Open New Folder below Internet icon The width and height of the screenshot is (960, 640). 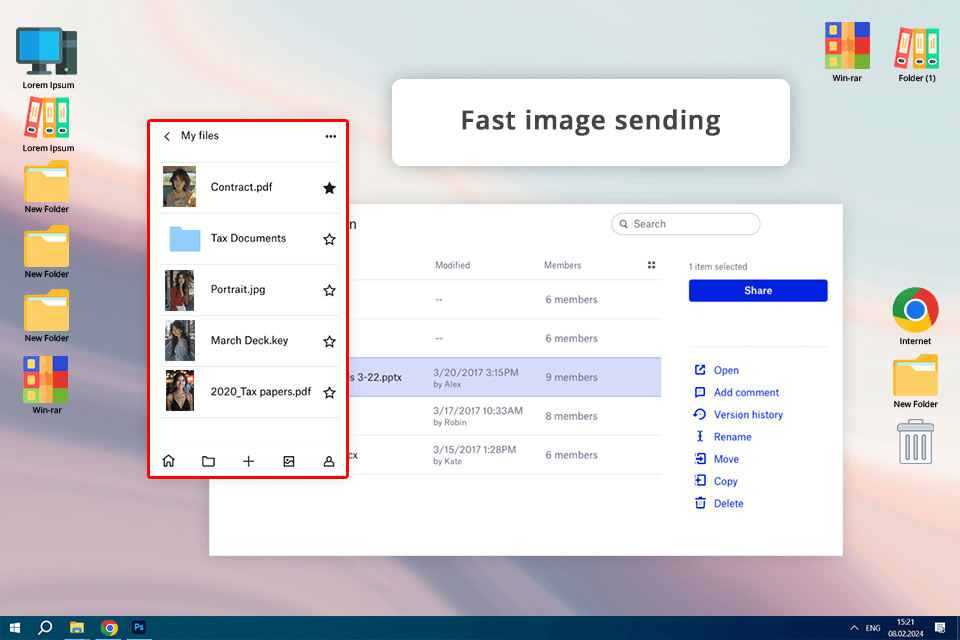[915, 381]
